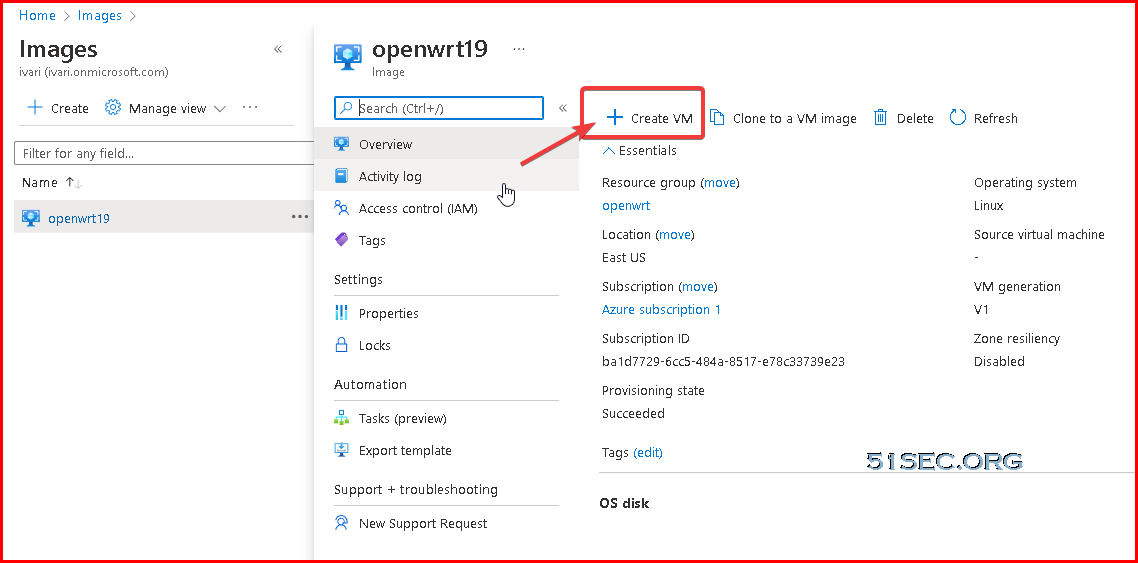Click the OS disk heading
1138x563 pixels.
click(624, 503)
